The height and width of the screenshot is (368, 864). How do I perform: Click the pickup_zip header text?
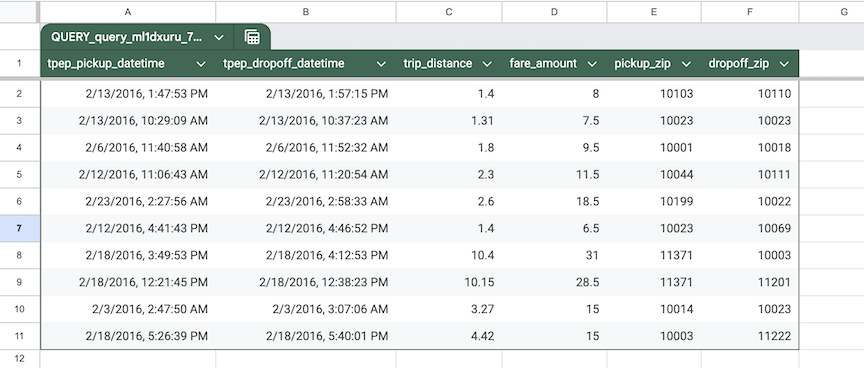pos(642,64)
